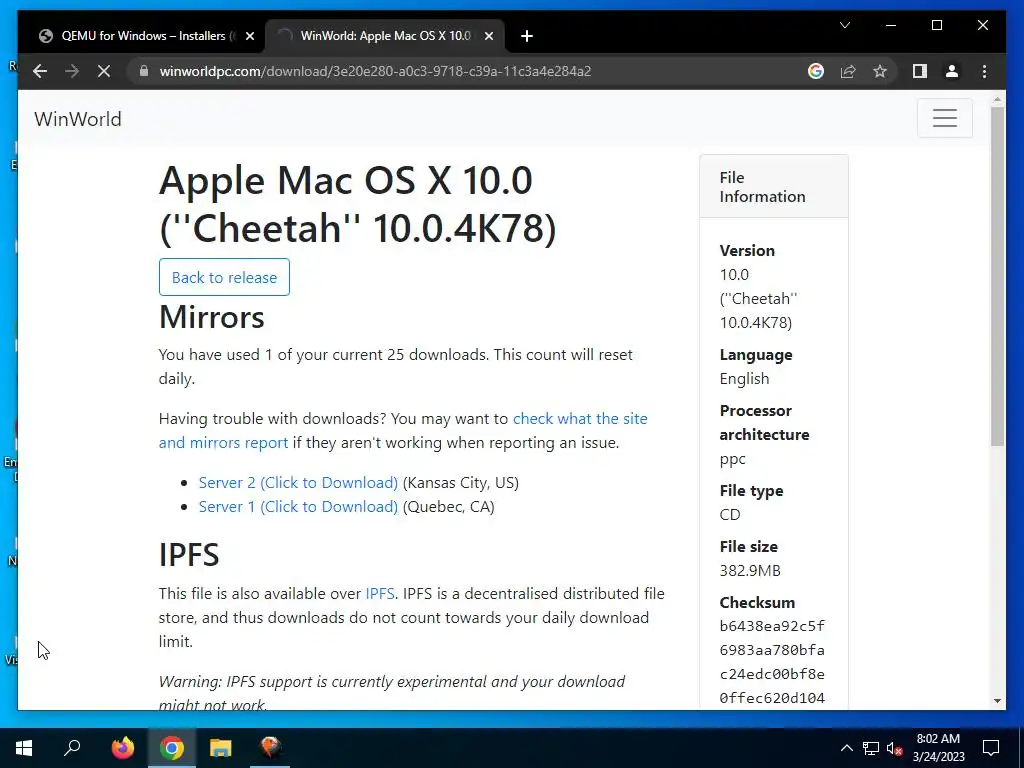Open the clock showing 8:02 AM
This screenshot has width=1024, height=768.
[938, 748]
